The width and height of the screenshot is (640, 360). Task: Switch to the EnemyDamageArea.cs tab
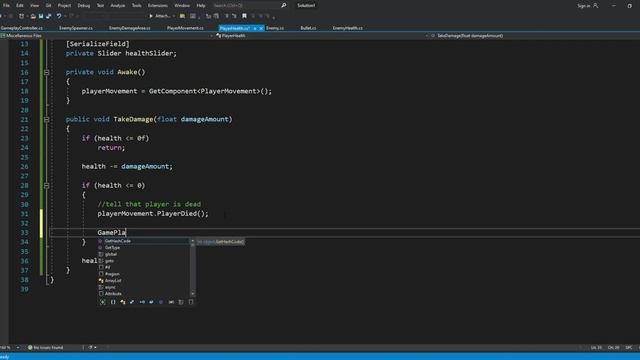coord(130,28)
